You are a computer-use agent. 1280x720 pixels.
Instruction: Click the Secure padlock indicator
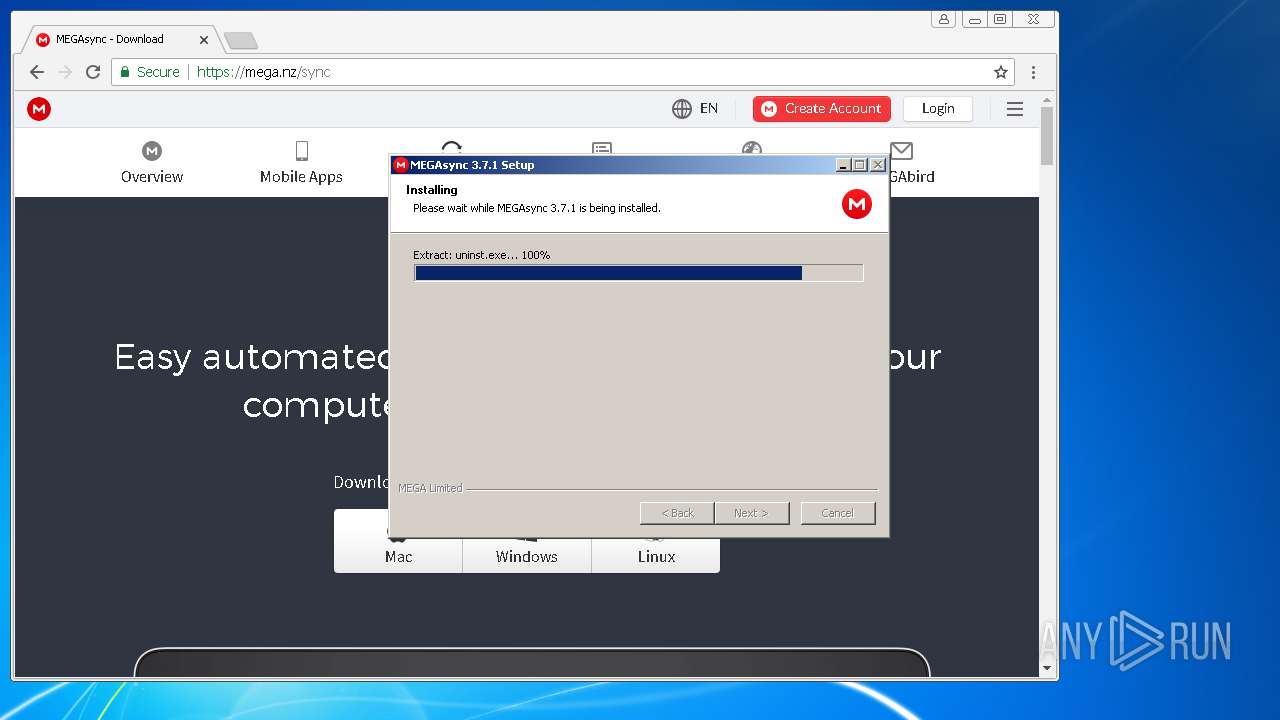(150, 72)
